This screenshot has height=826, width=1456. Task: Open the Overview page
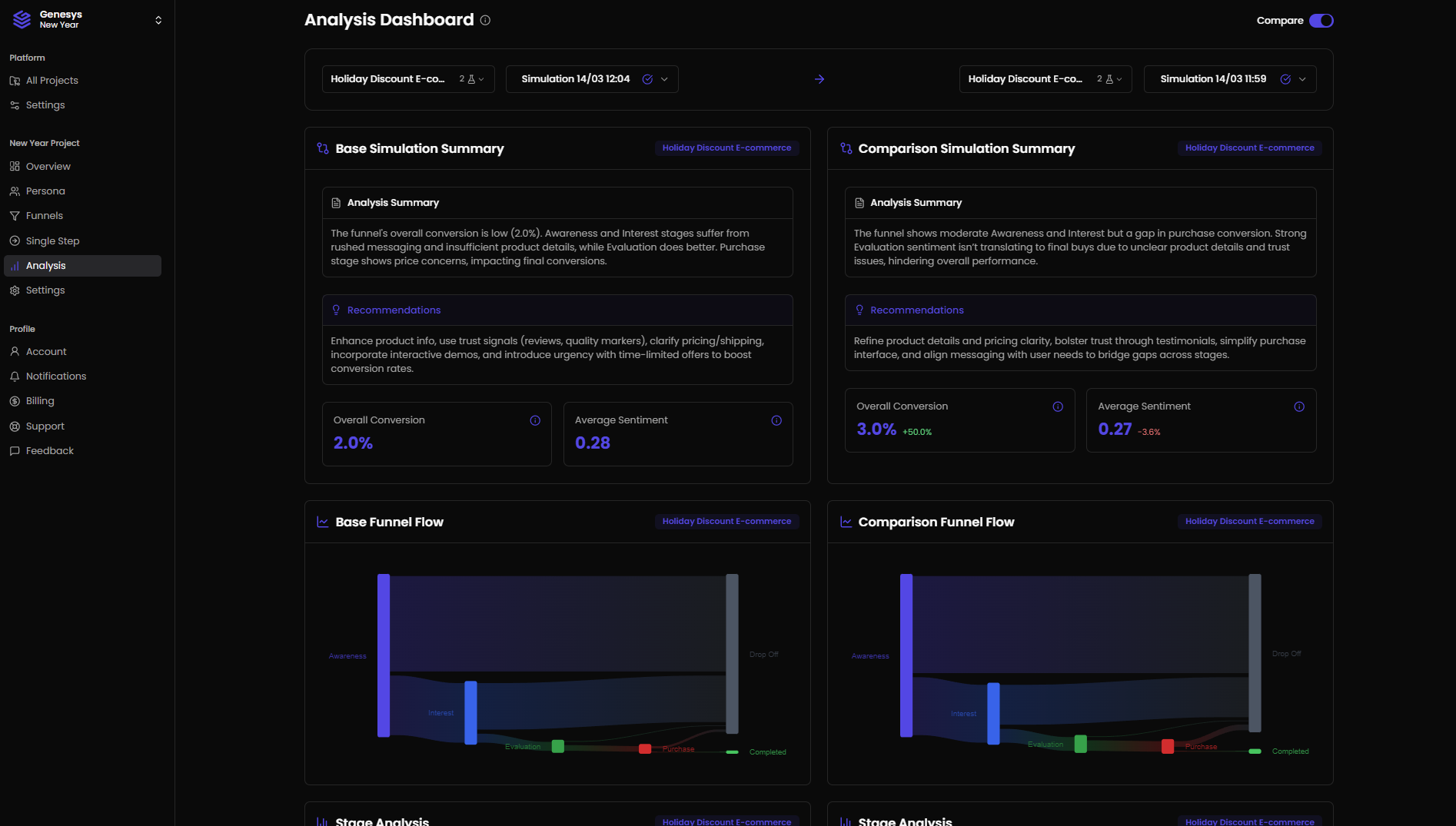[x=82, y=167]
